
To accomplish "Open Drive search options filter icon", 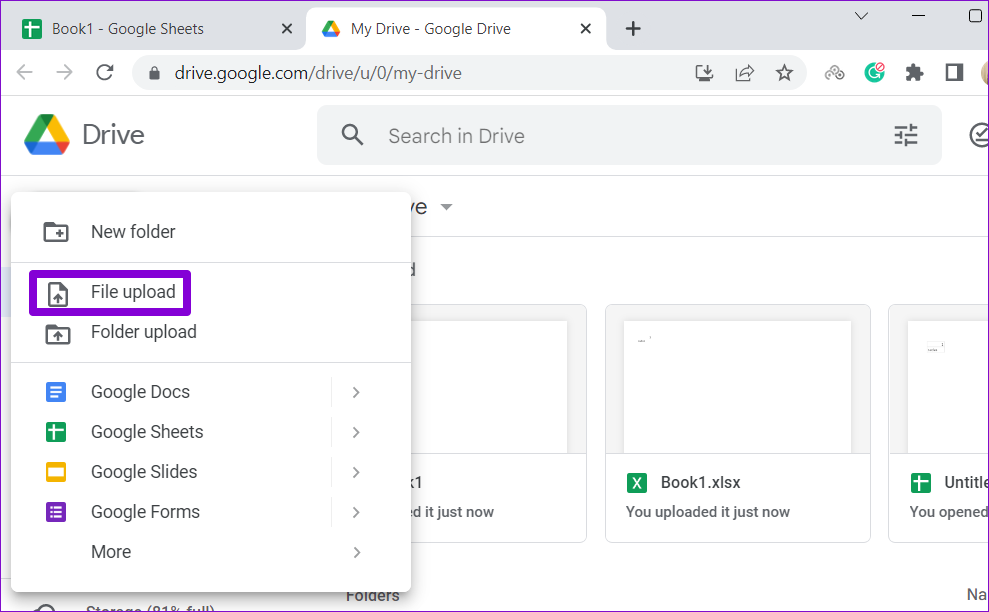I will (906, 135).
